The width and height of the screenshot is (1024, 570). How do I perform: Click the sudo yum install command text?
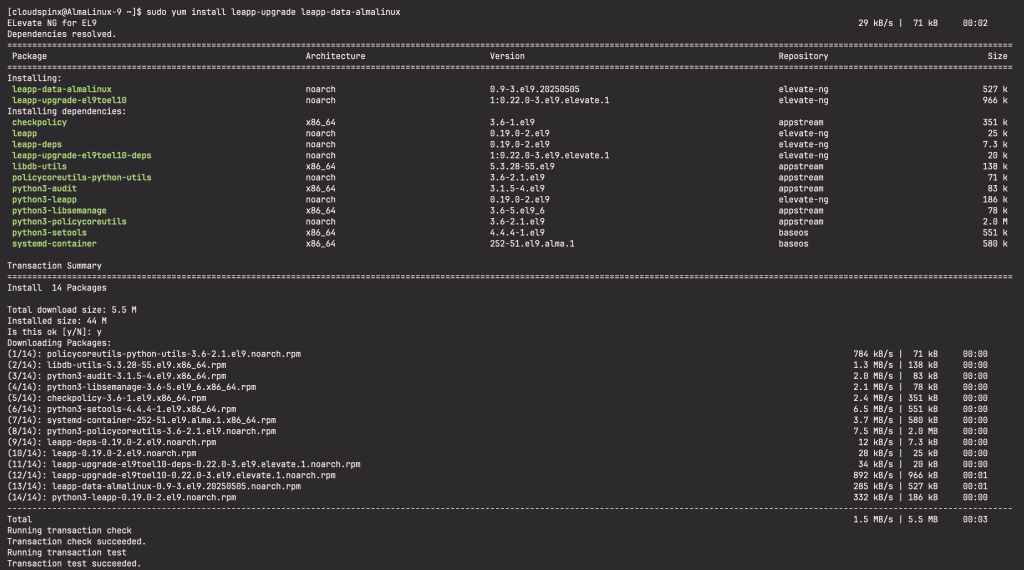pos(274,12)
